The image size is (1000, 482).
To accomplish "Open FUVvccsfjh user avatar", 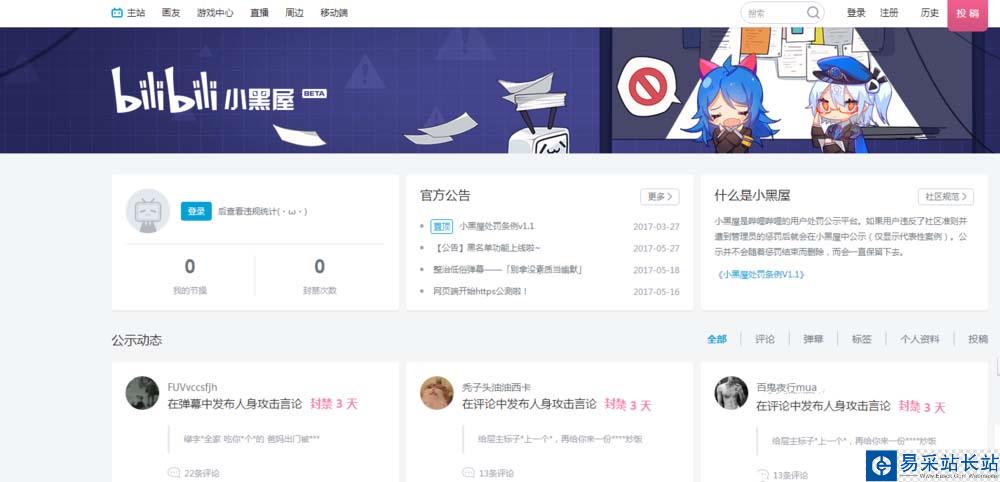I will pyautogui.click(x=142, y=393).
